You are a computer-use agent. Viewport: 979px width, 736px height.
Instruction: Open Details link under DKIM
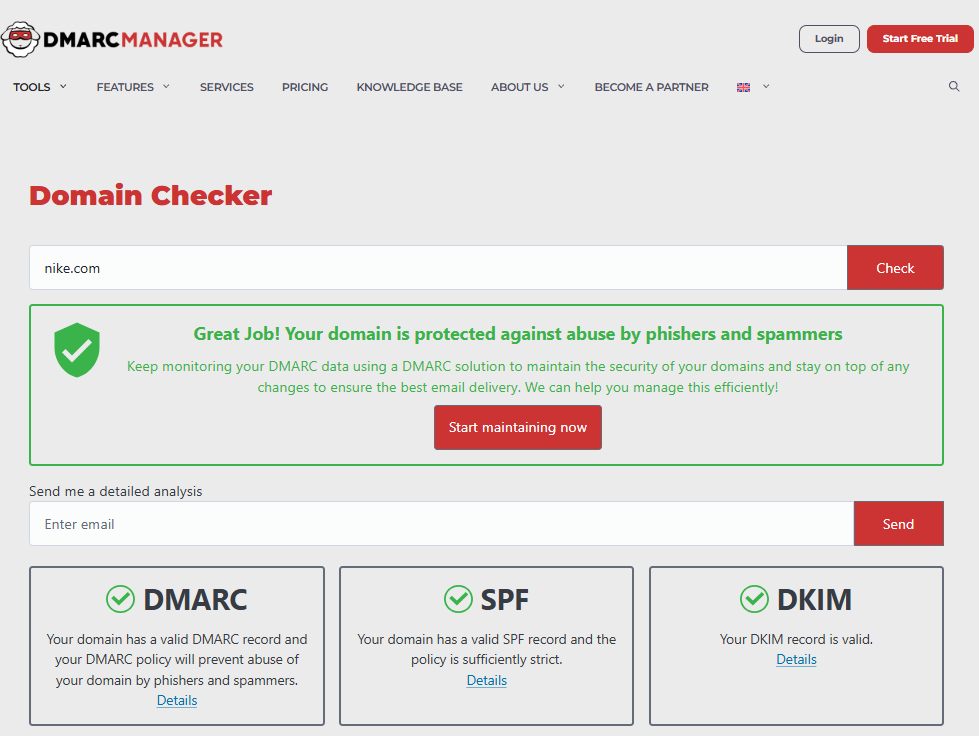coord(796,659)
